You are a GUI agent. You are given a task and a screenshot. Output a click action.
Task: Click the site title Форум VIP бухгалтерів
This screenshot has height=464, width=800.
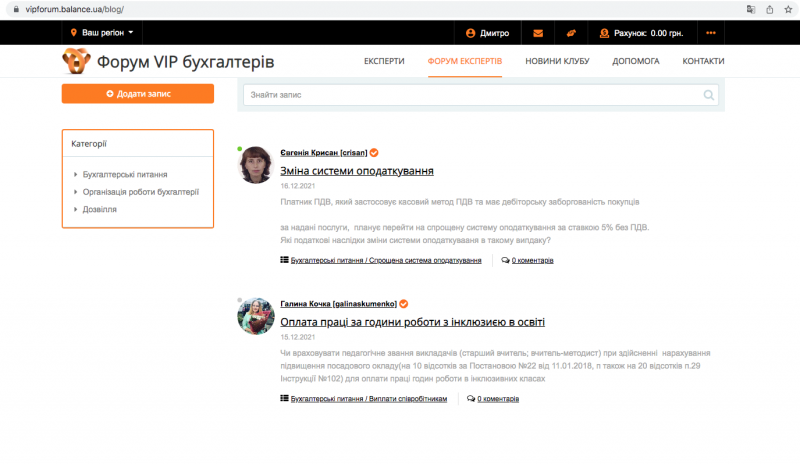[x=185, y=62]
